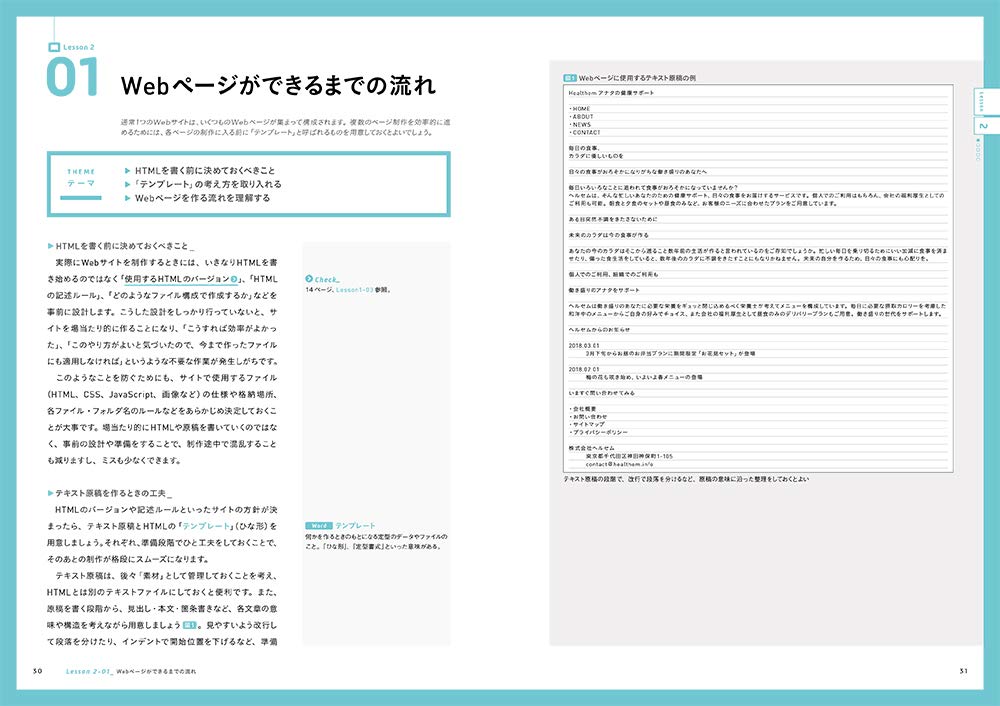
Task: Click page number 30
Action: [37, 671]
